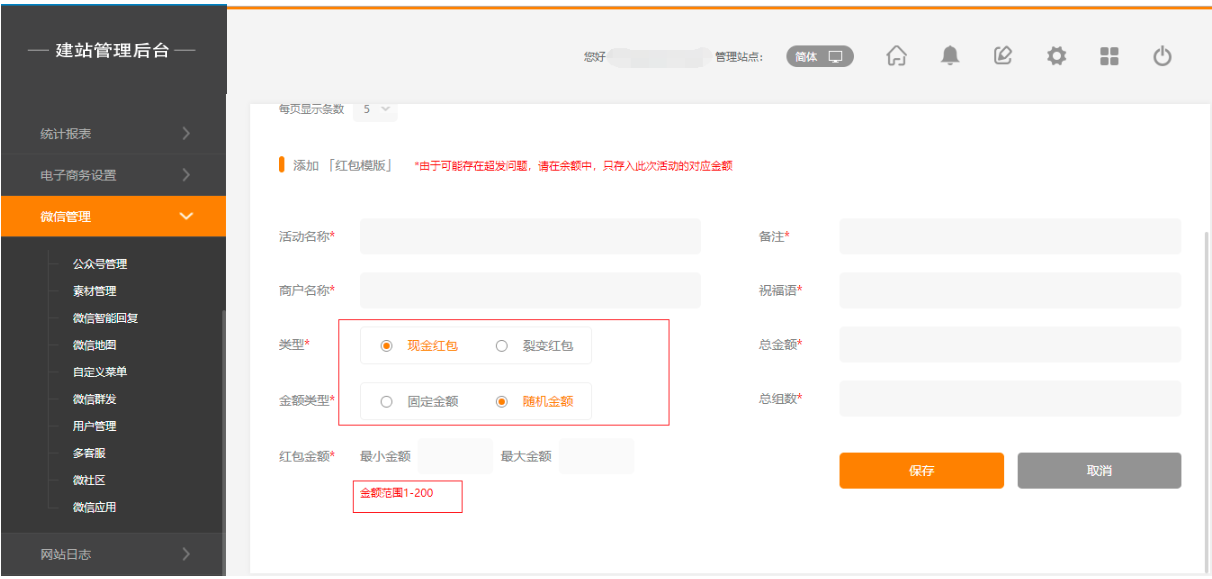Click the 活动名称 input field
The height and width of the screenshot is (579, 1212).
pos(530,236)
